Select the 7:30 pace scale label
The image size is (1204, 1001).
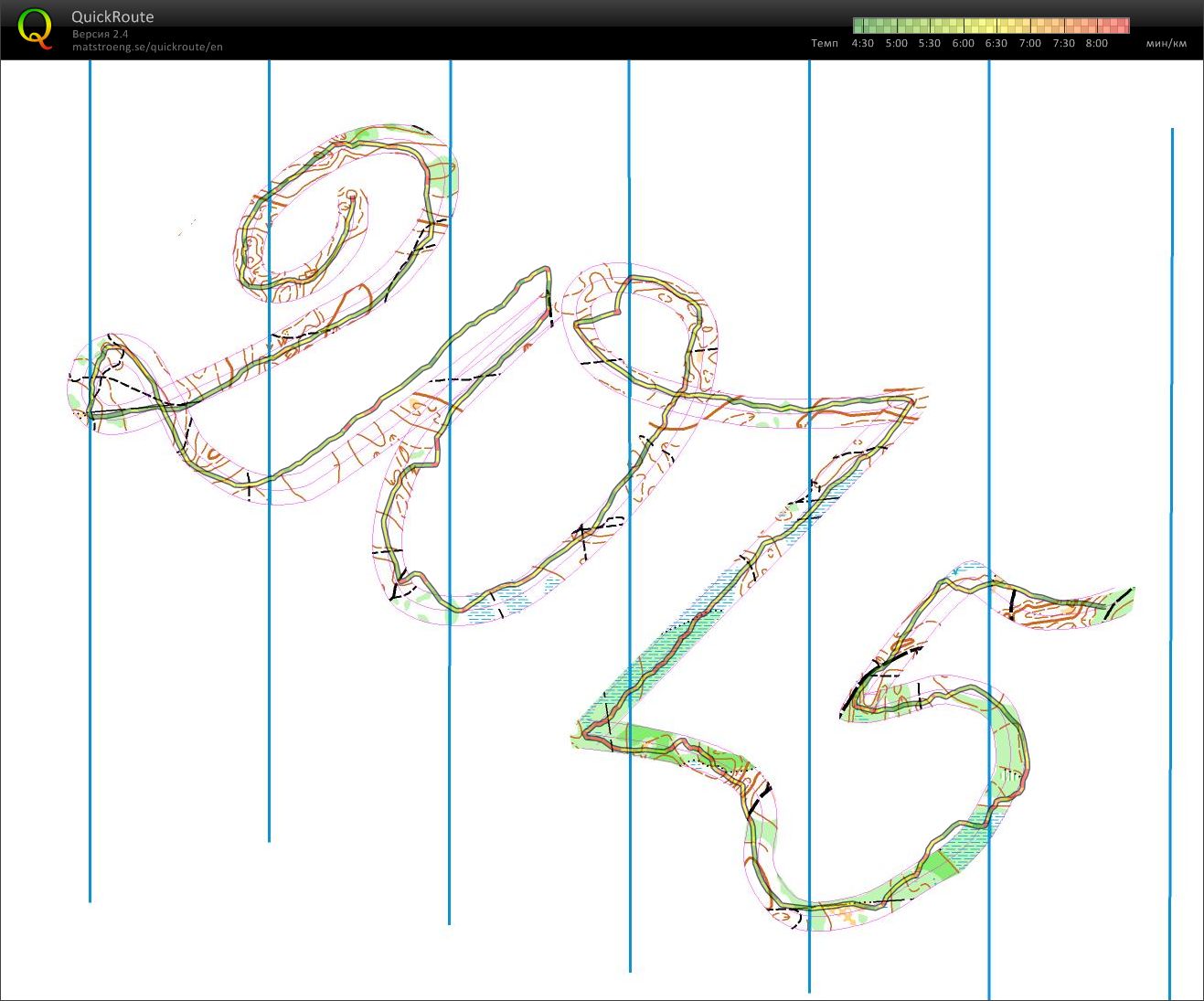tap(1063, 43)
